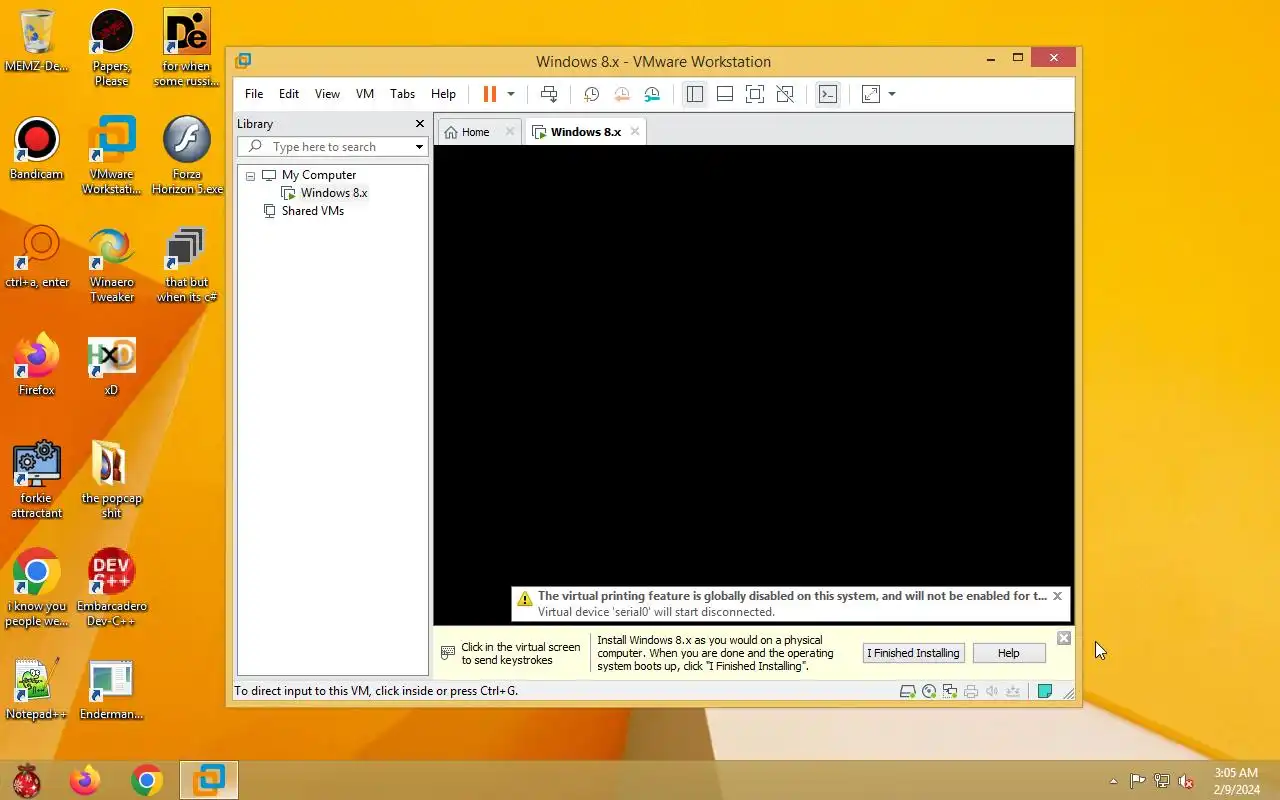Click the Firefox icon in the taskbar
Viewport: 1280px width, 800px height.
tap(85, 780)
